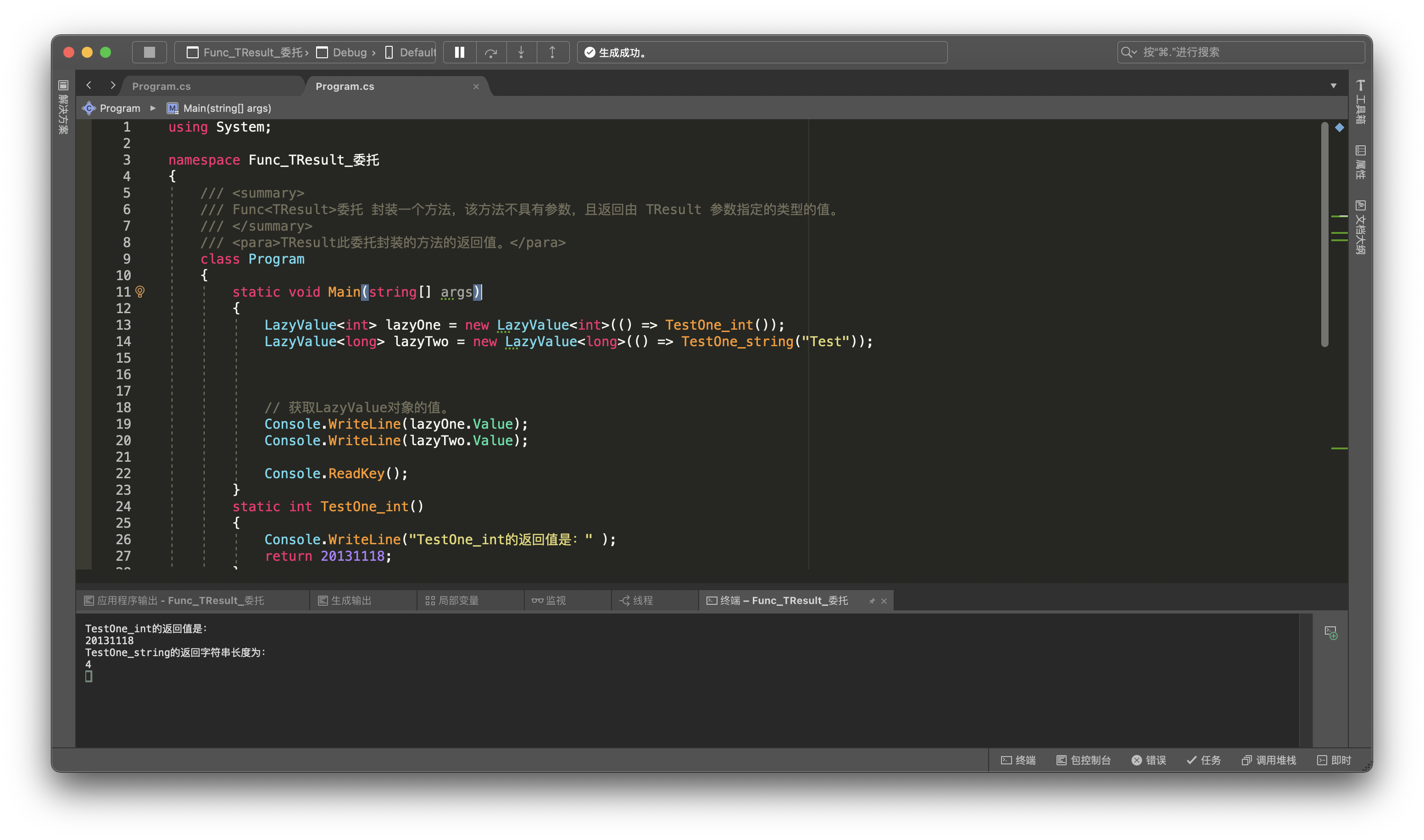Viewport: 1424px width, 840px height.
Task: Pause execution with the pause button
Action: (460, 52)
